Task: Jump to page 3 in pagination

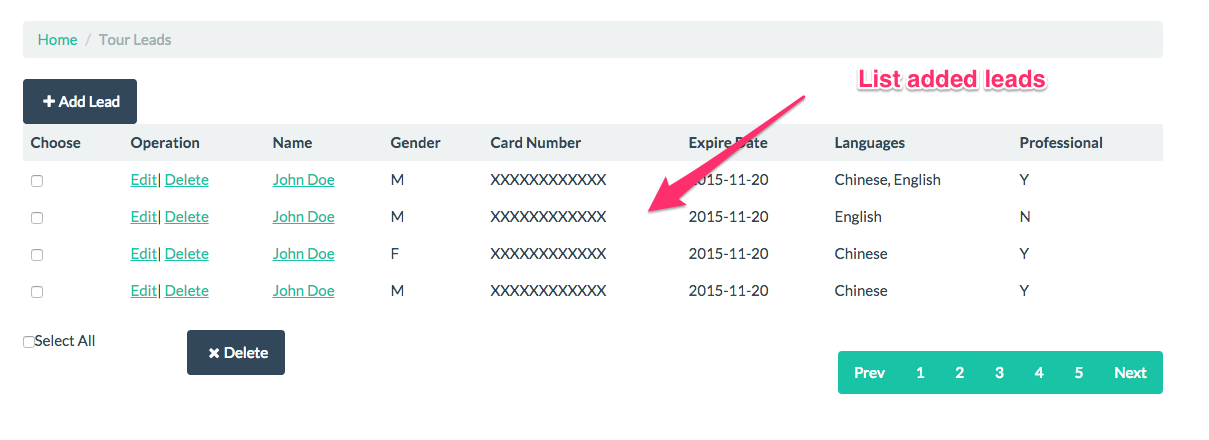Action: [999, 373]
